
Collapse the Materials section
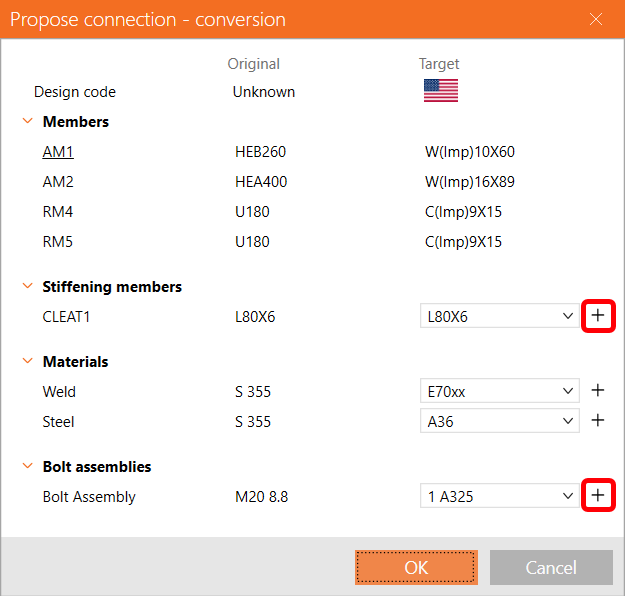27,362
